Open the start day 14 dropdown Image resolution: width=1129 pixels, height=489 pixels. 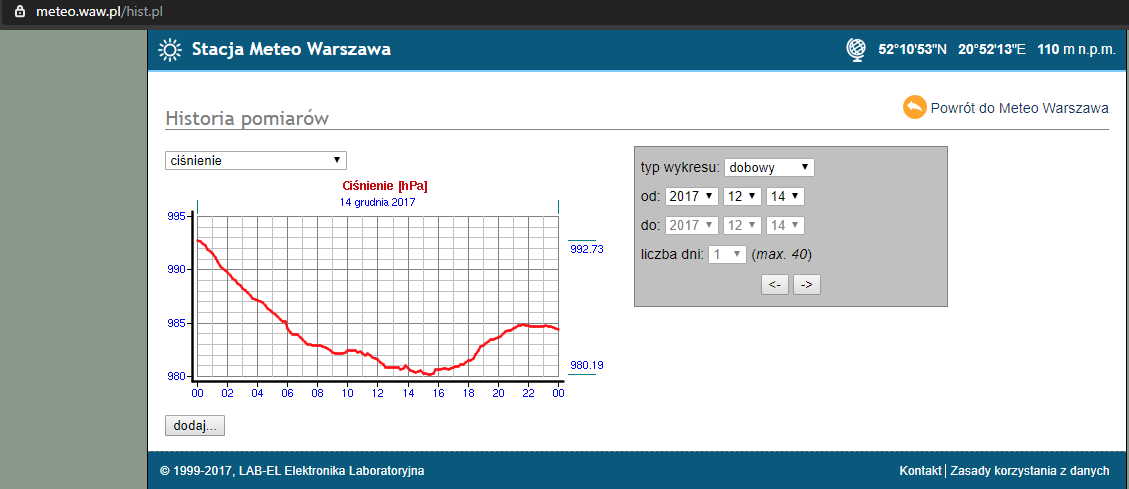(x=784, y=196)
